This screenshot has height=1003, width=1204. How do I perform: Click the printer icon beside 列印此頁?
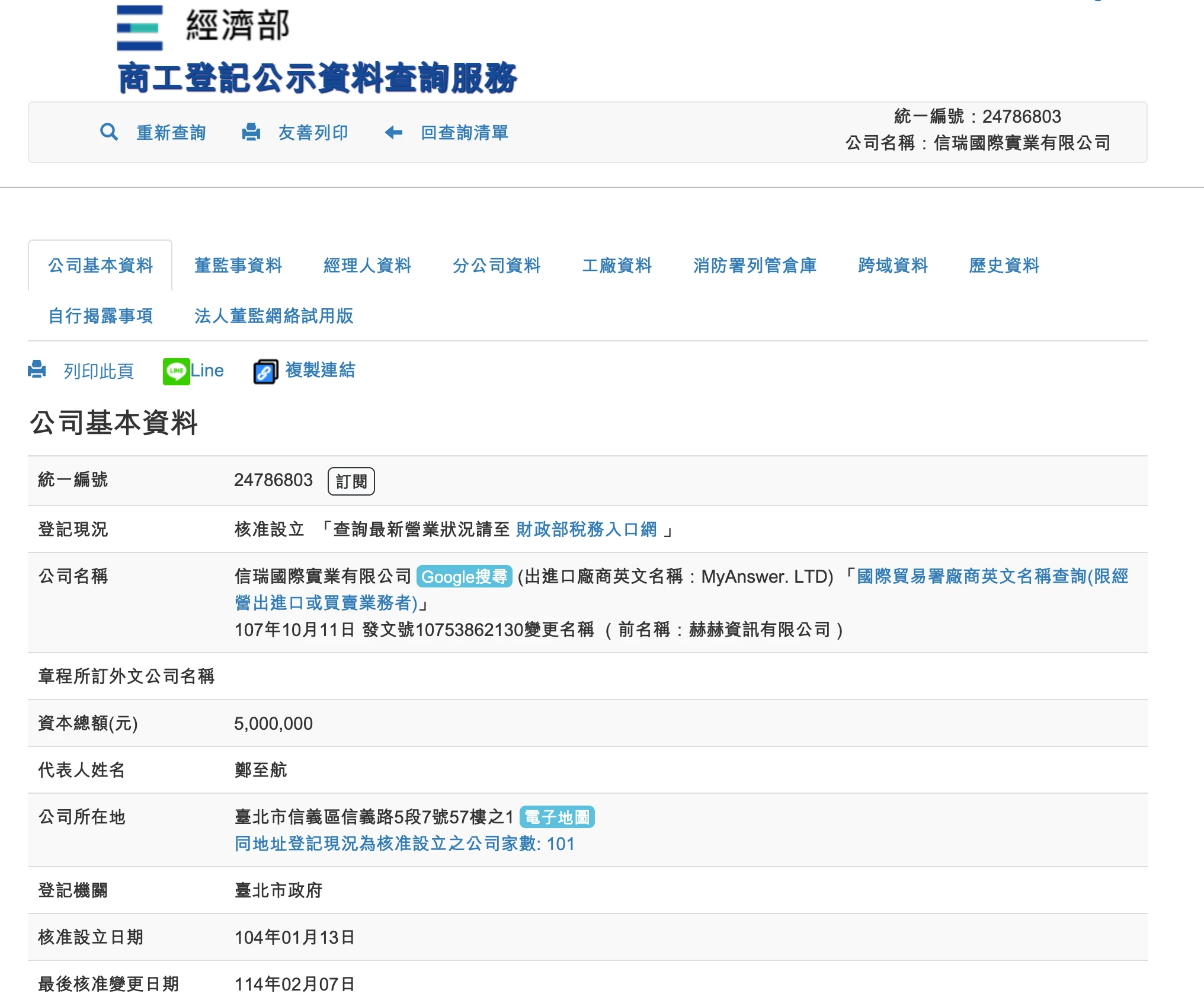click(x=37, y=369)
